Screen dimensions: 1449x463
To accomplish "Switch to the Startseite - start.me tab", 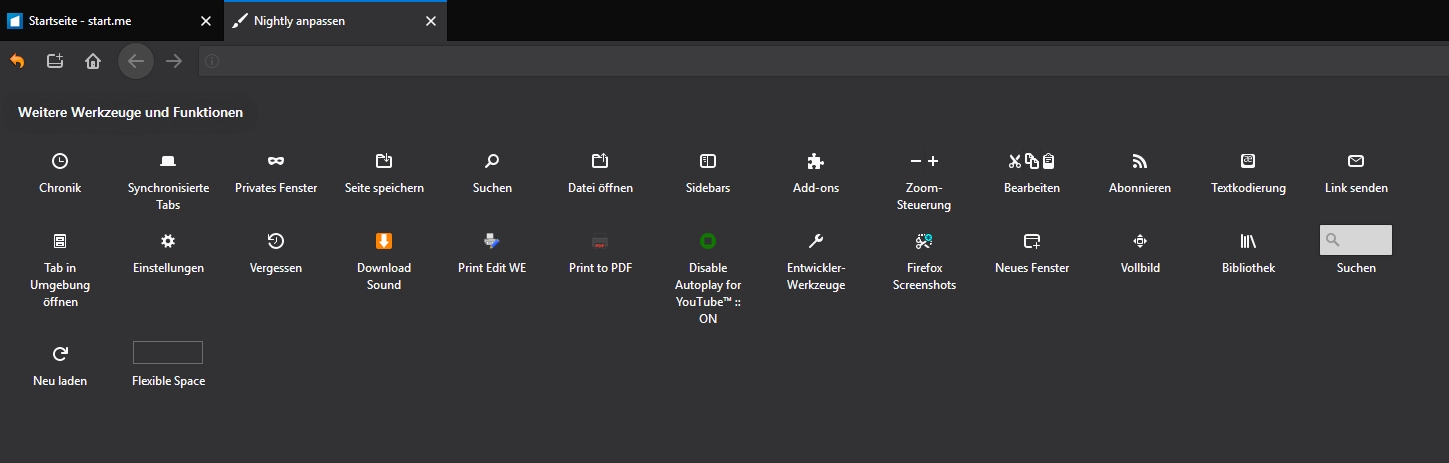I will (102, 21).
